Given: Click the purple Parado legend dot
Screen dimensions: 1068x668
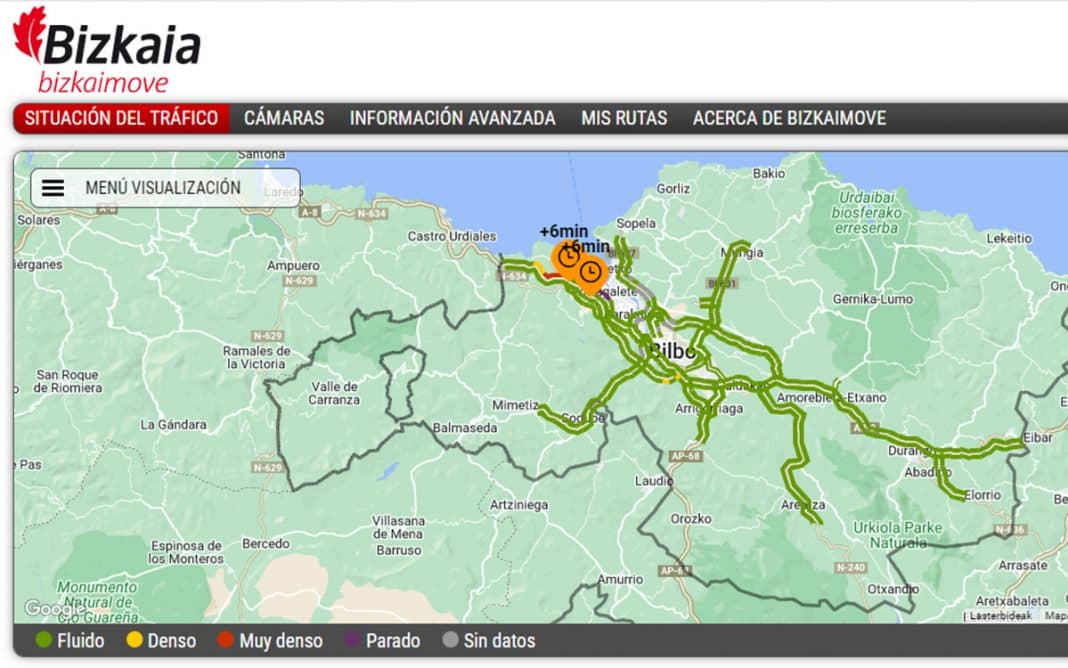Looking at the screenshot, I should point(352,640).
